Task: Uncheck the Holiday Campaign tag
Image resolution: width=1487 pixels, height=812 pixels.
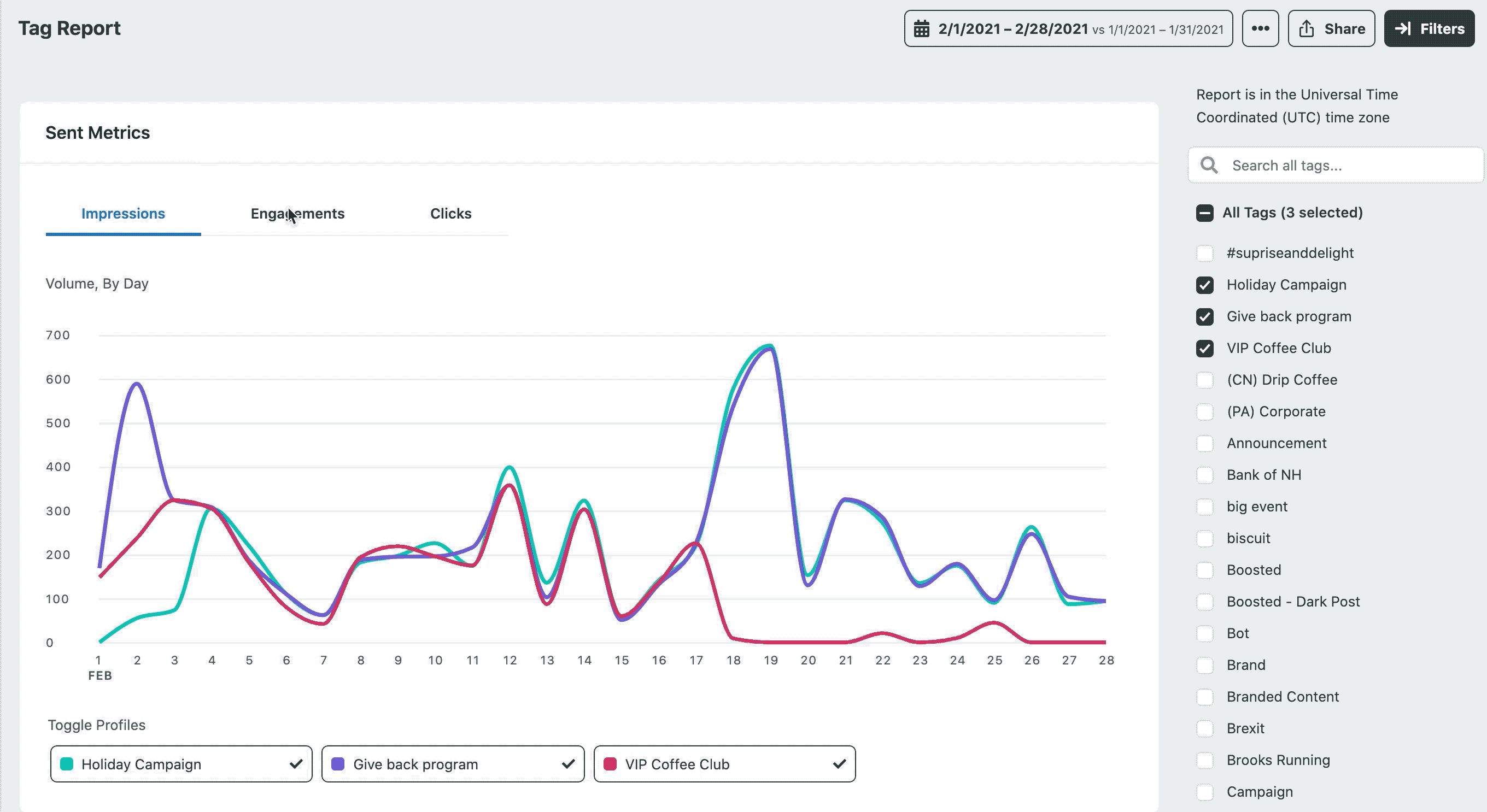Action: tap(1204, 285)
